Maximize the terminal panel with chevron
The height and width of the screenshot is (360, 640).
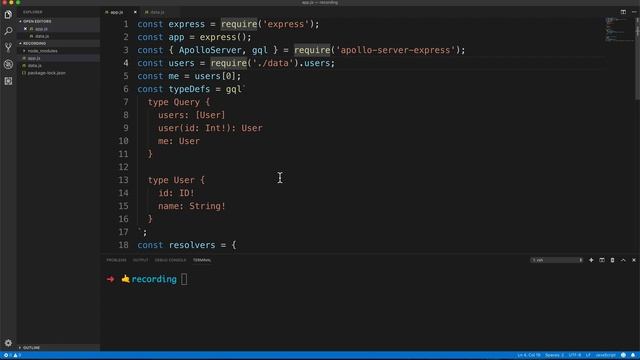(x=623, y=260)
